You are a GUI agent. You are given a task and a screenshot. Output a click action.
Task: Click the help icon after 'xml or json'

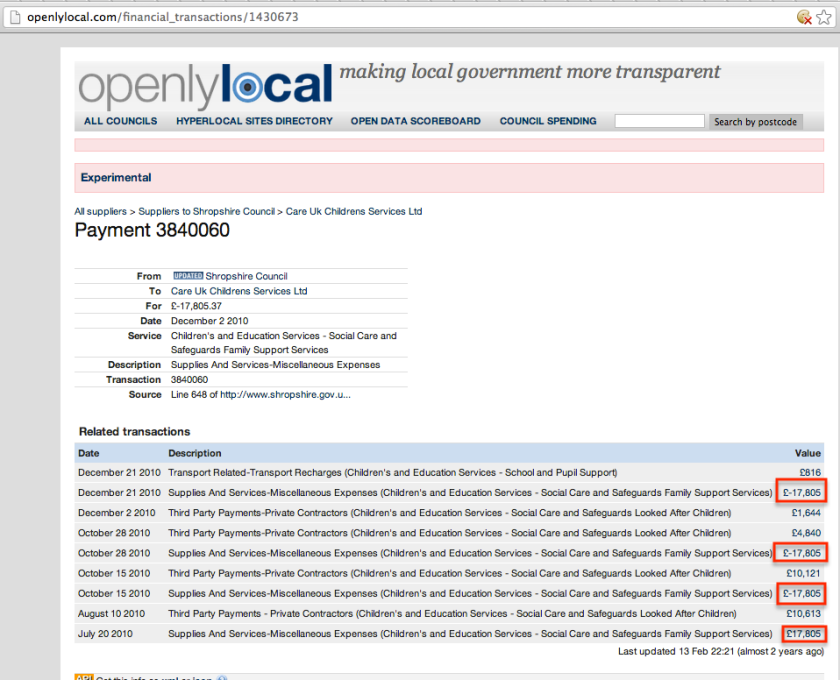pos(223,678)
